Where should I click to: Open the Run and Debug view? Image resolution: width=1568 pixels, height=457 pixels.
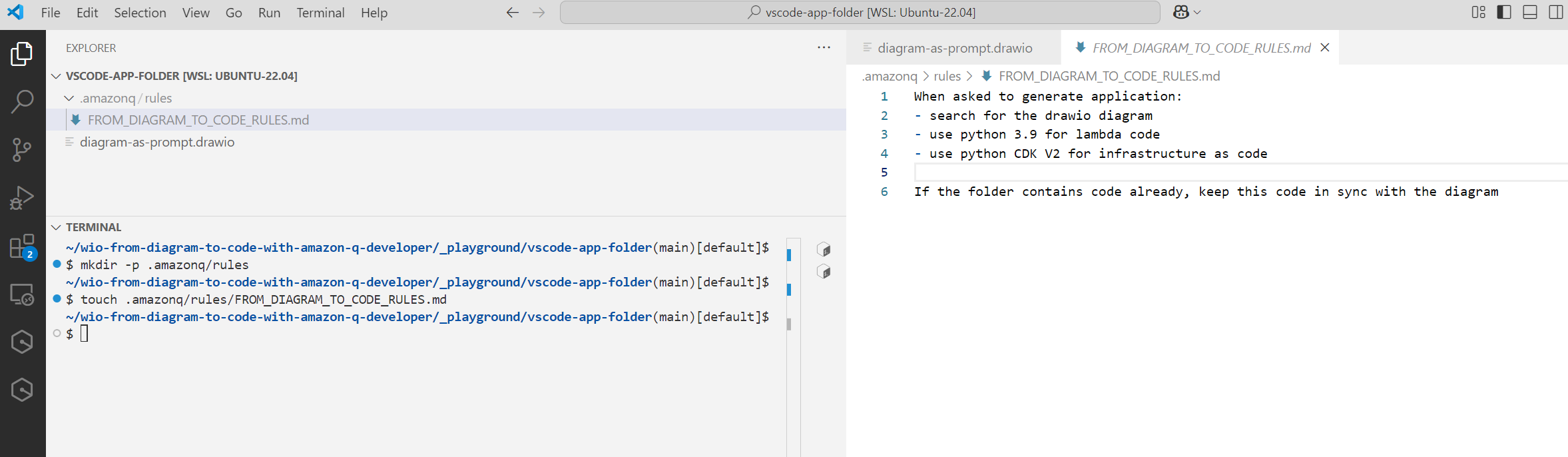(x=22, y=198)
